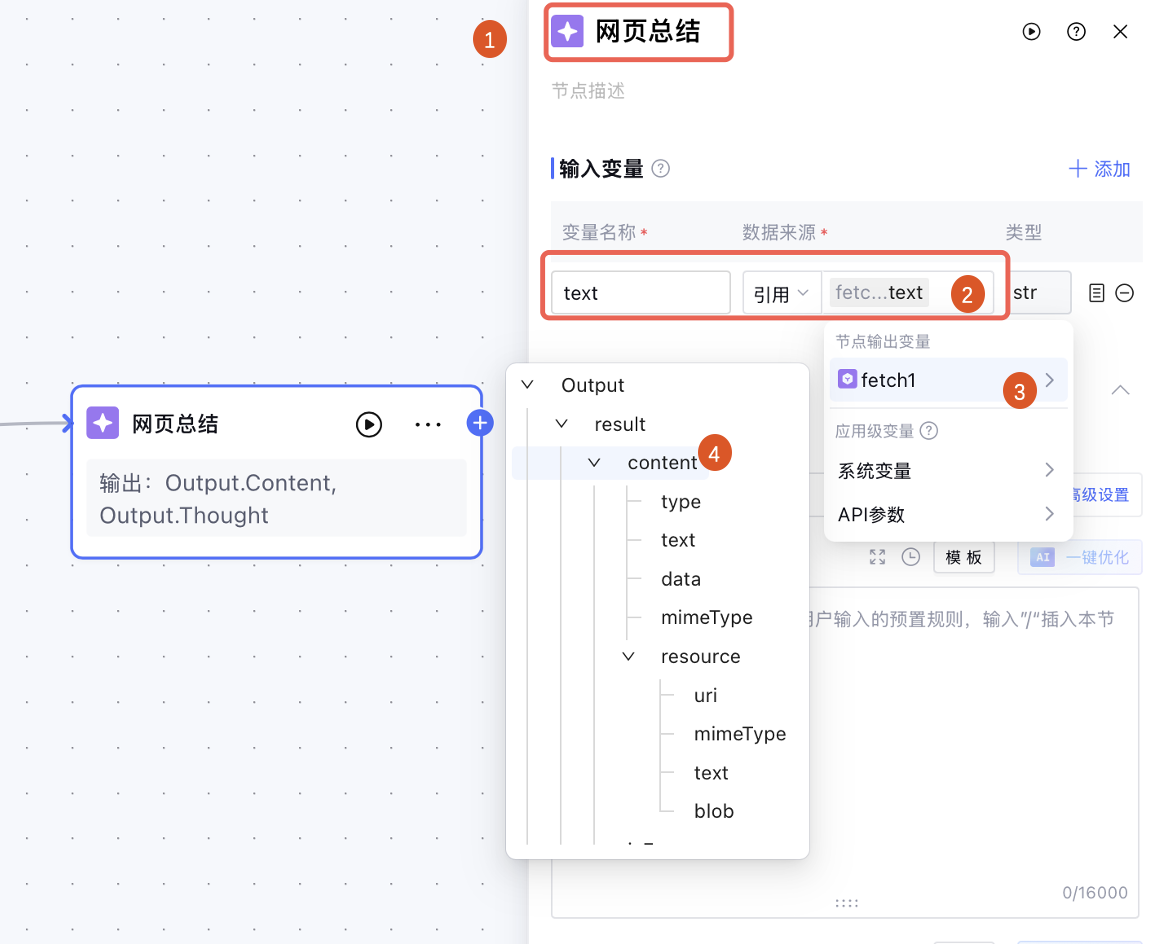Collapse the resource tree node
Viewport: 1152px width, 946px height.
628,657
